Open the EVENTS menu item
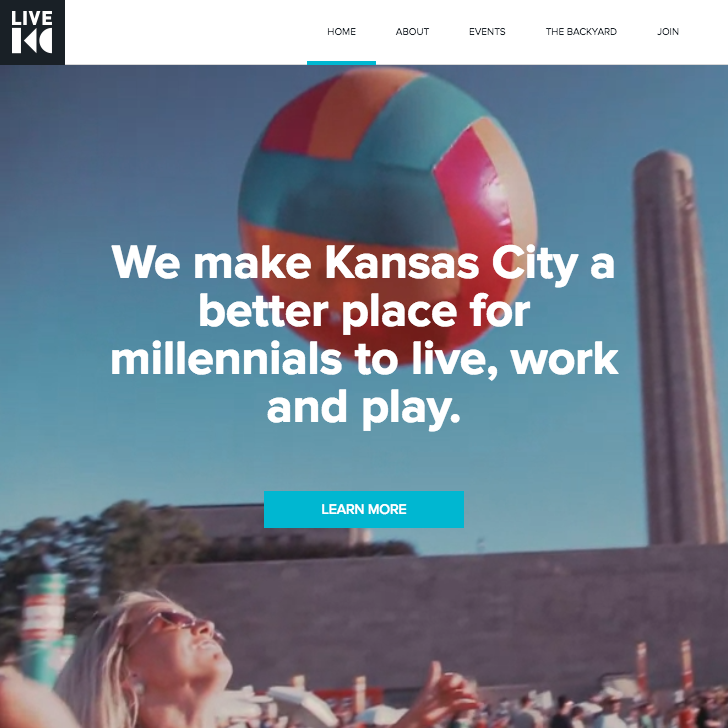Image resolution: width=728 pixels, height=728 pixels. pyautogui.click(x=487, y=32)
